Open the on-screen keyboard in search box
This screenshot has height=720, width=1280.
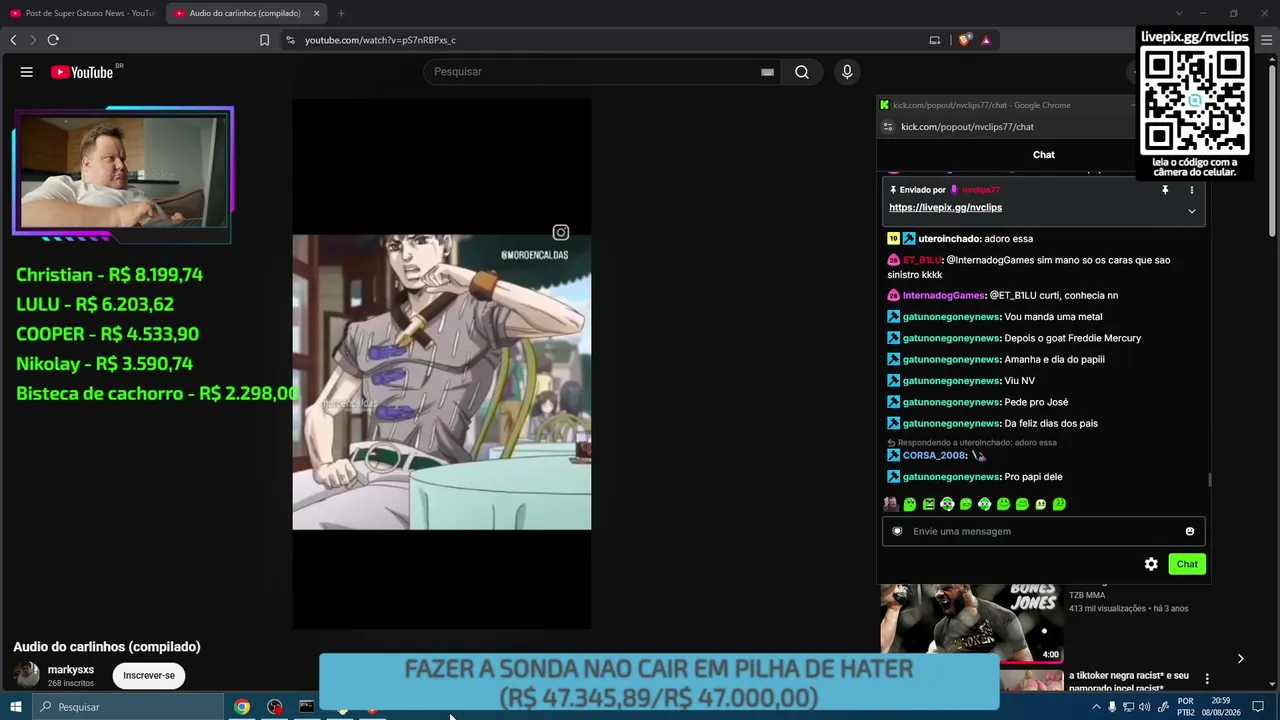pos(767,72)
